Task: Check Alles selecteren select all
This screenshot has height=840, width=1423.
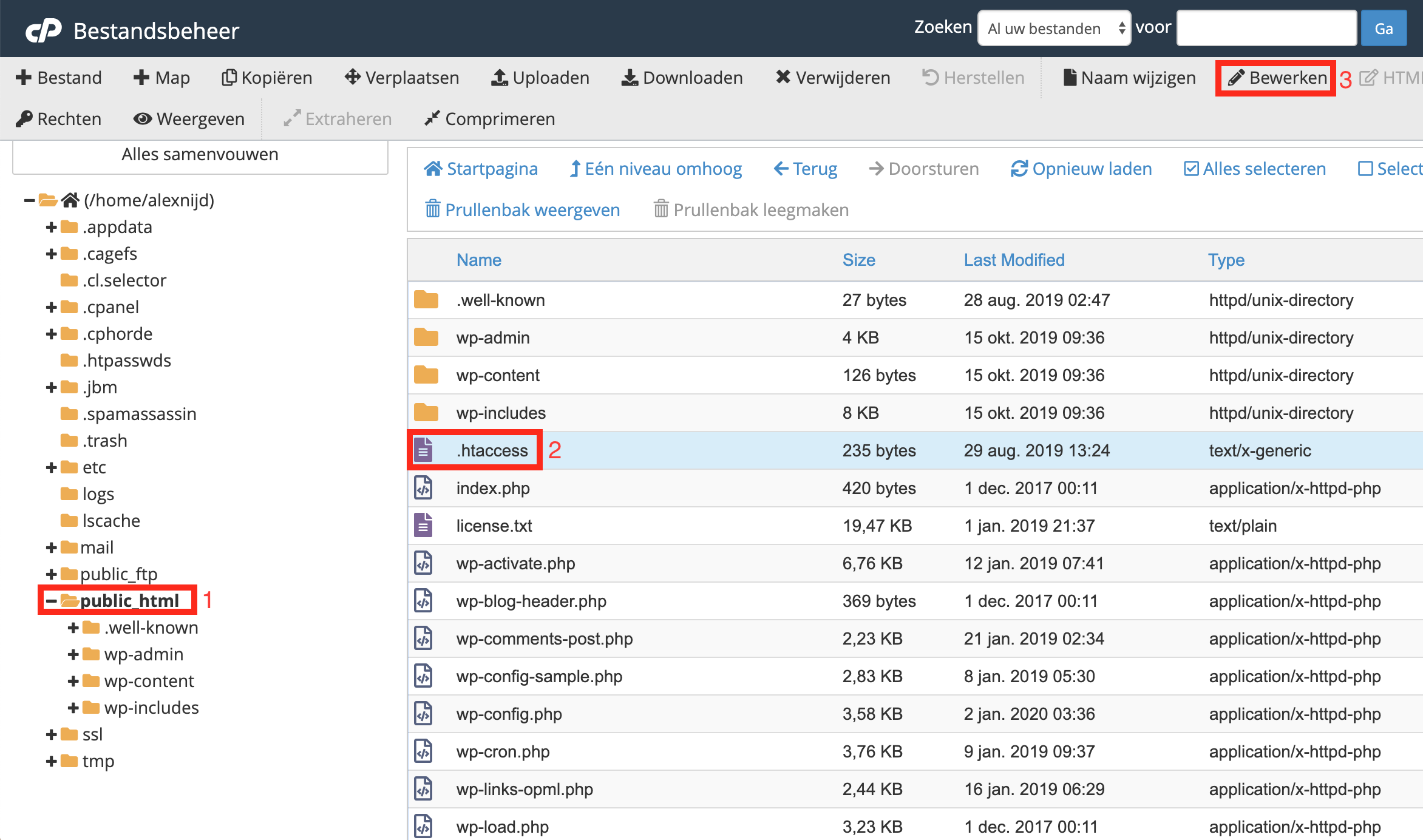Action: (1255, 169)
